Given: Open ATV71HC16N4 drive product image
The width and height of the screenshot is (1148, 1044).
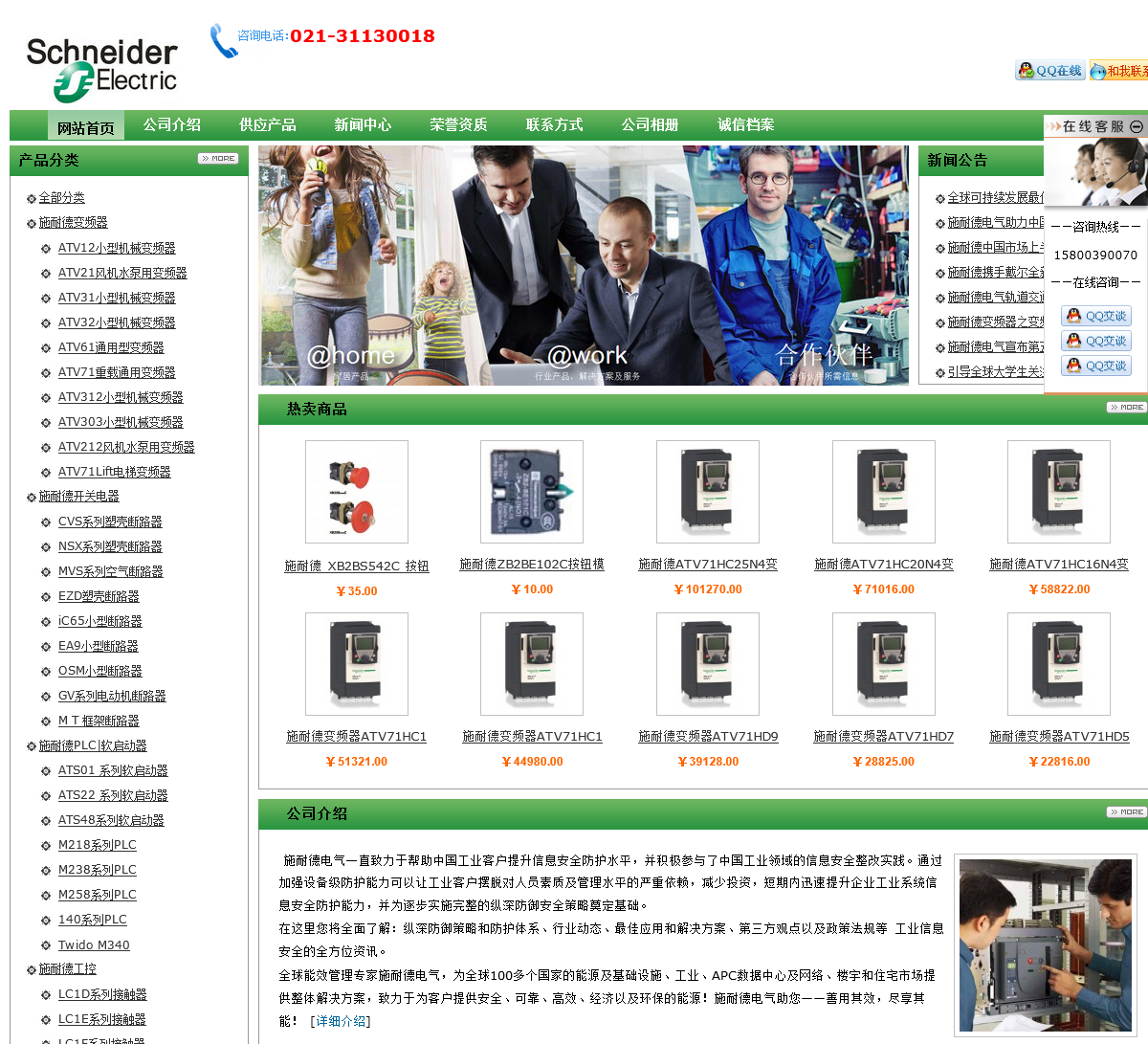Looking at the screenshot, I should (x=1059, y=492).
